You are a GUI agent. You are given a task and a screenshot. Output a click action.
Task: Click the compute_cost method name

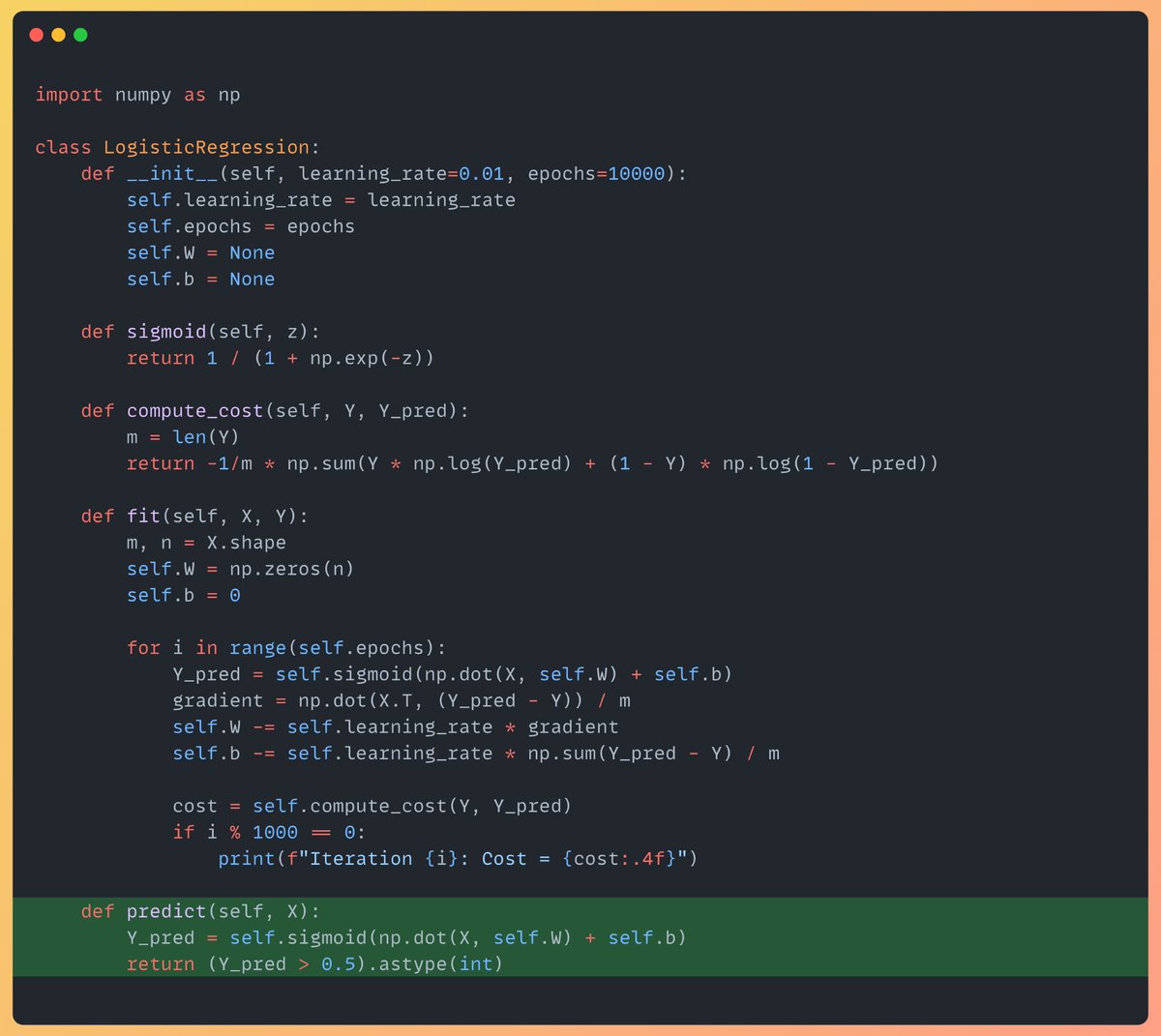click(x=193, y=410)
